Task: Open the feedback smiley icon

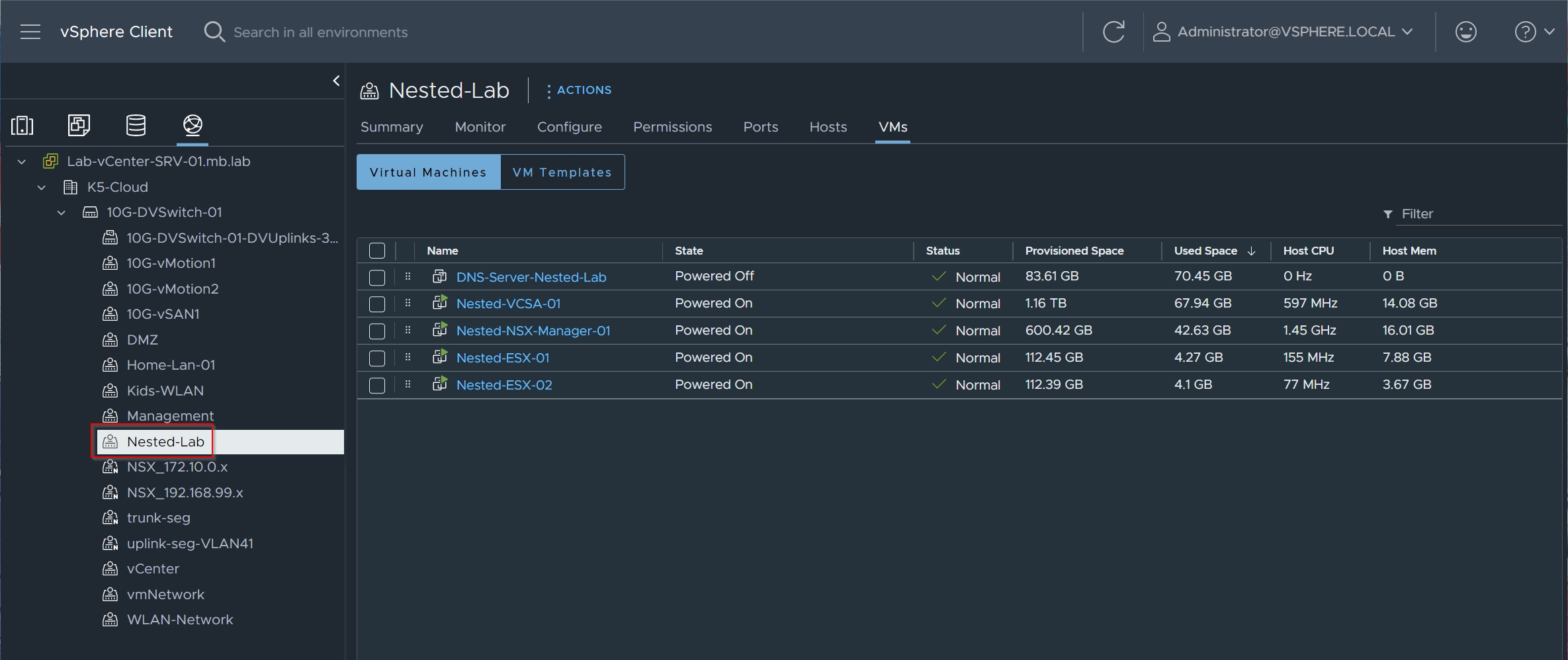Action: 1465,32
